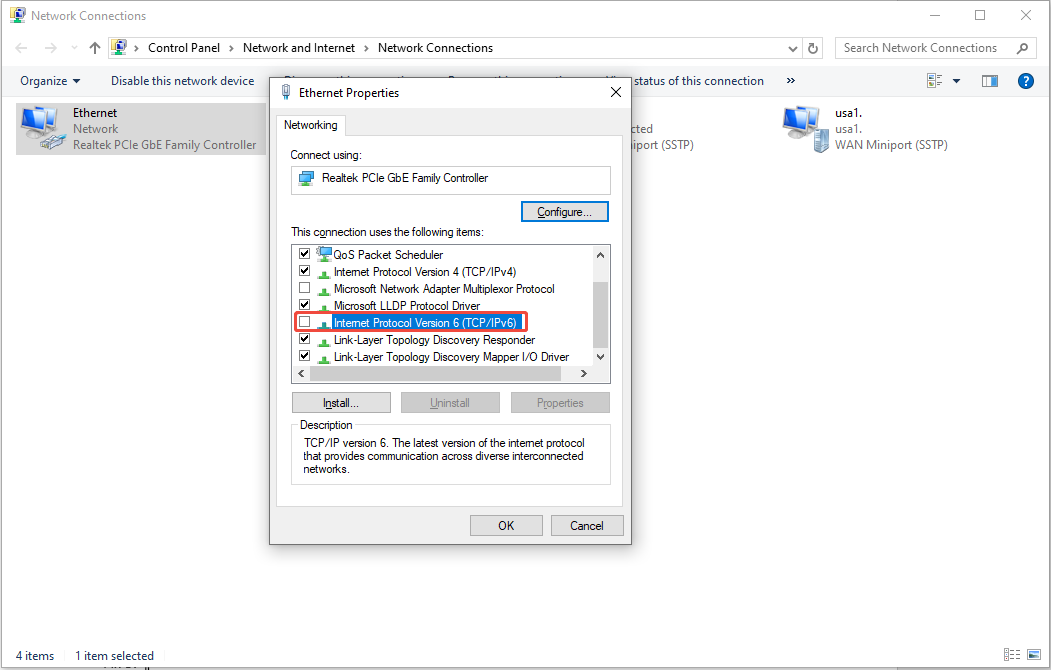Click Network Connections window title icon

click(x=18, y=15)
